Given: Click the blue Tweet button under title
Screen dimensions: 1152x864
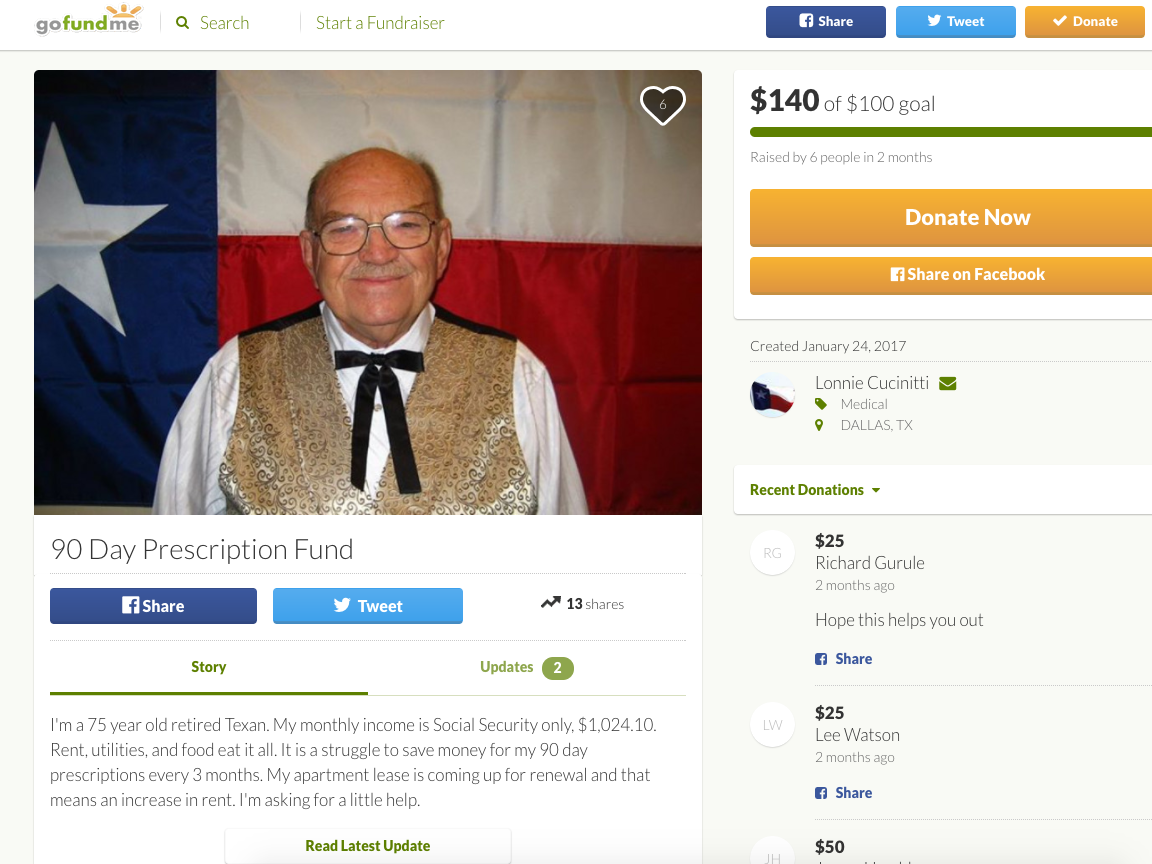Looking at the screenshot, I should pyautogui.click(x=367, y=605).
